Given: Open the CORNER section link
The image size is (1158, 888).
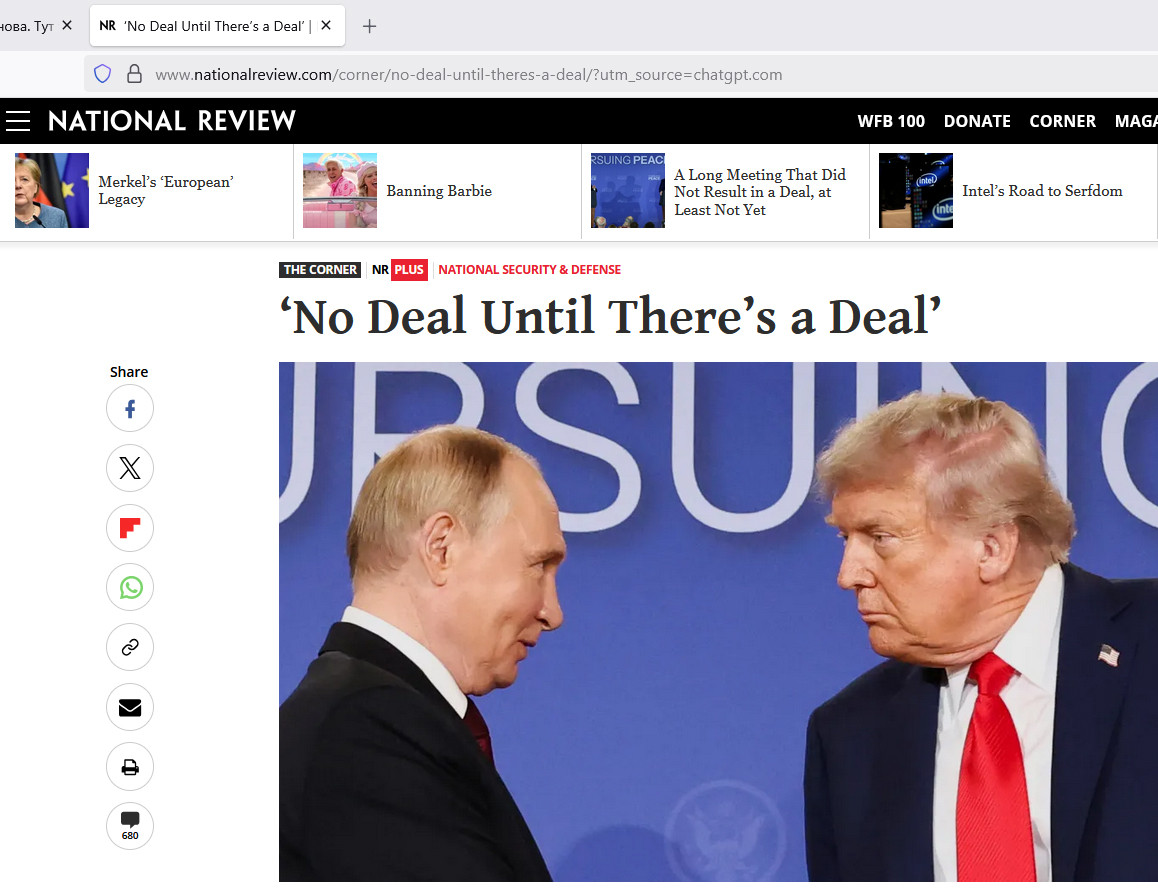Looking at the screenshot, I should pyautogui.click(x=1063, y=121).
